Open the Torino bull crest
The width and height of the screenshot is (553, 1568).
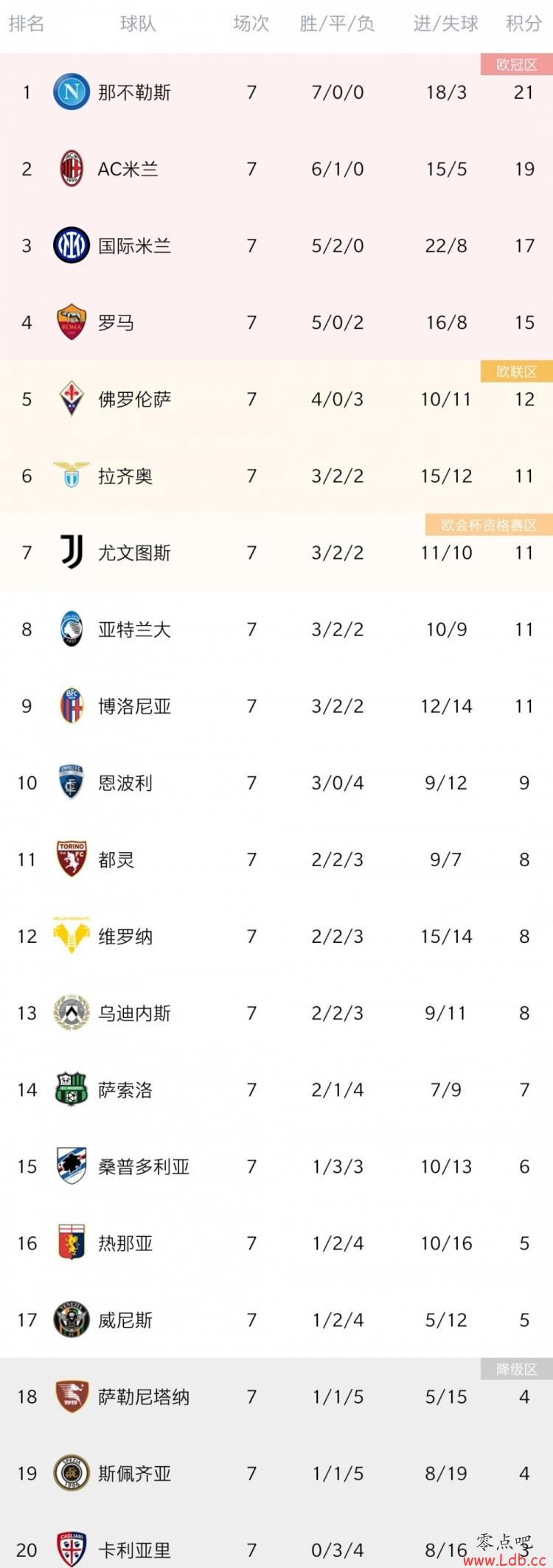point(72,859)
